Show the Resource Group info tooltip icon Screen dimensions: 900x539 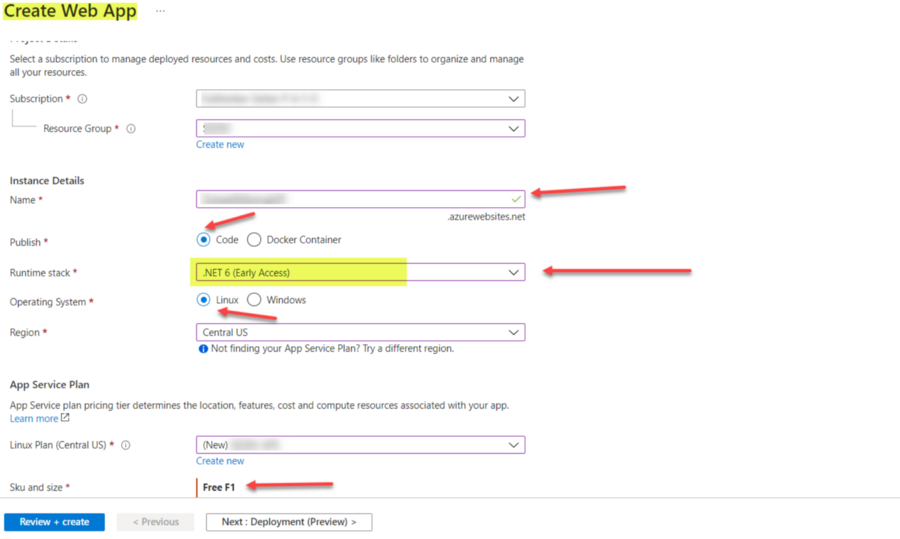[x=131, y=129]
